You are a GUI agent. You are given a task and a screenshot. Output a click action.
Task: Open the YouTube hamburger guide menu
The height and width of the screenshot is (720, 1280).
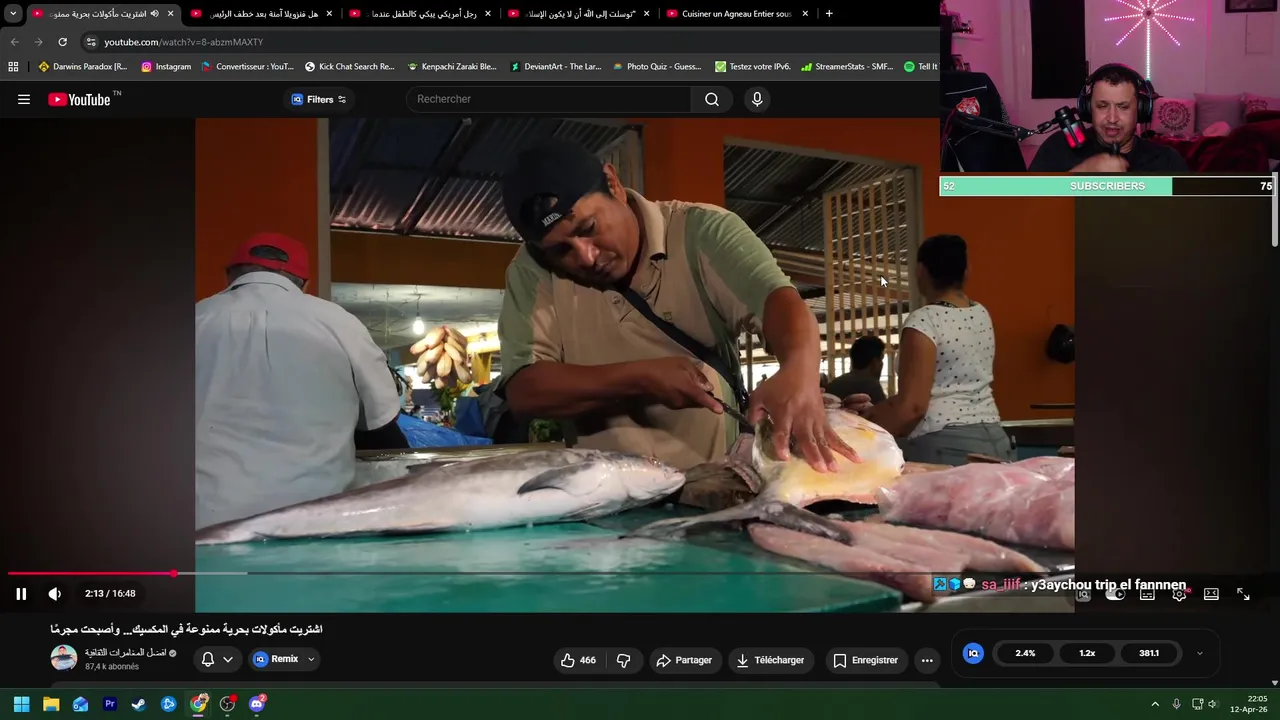(x=24, y=99)
